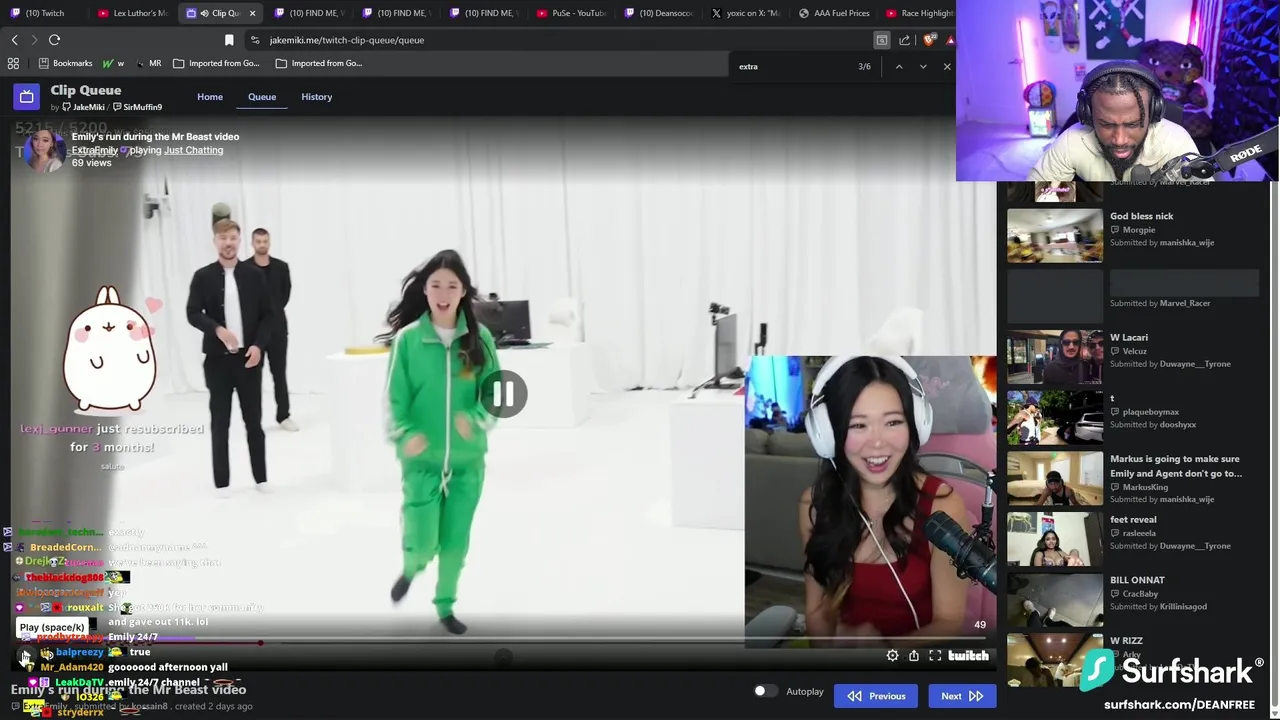Open the apps grid in bookmarks bar

tap(13, 63)
